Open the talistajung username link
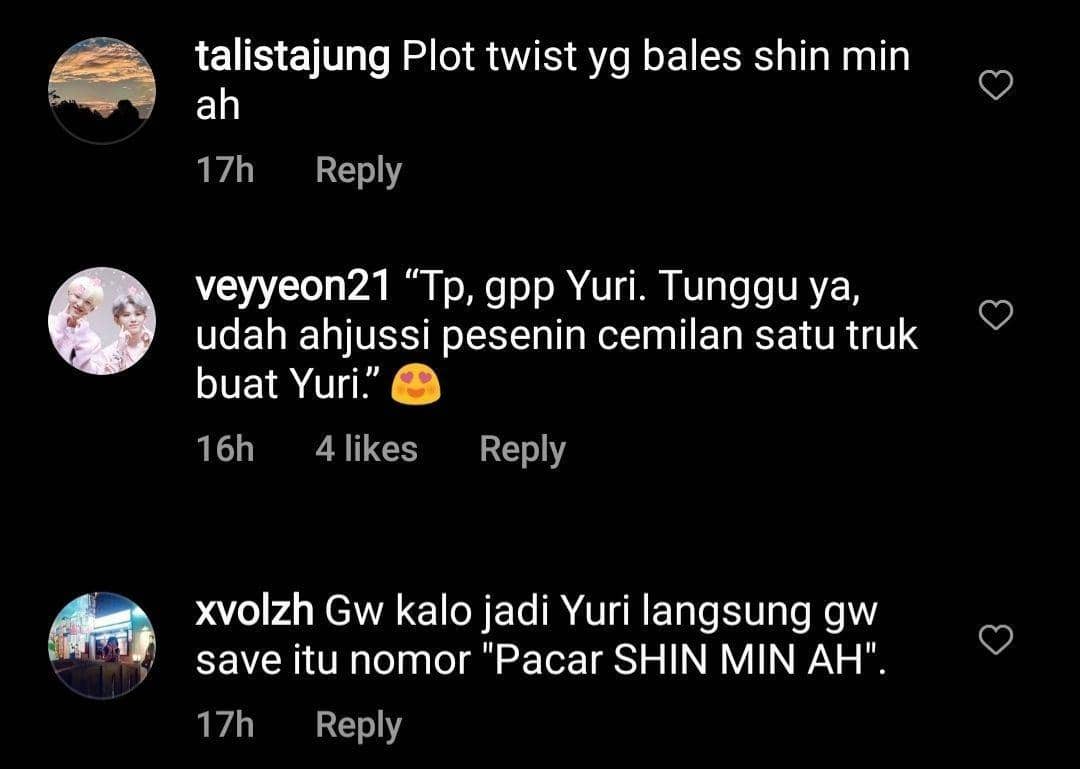The height and width of the screenshot is (769, 1080). [x=293, y=58]
